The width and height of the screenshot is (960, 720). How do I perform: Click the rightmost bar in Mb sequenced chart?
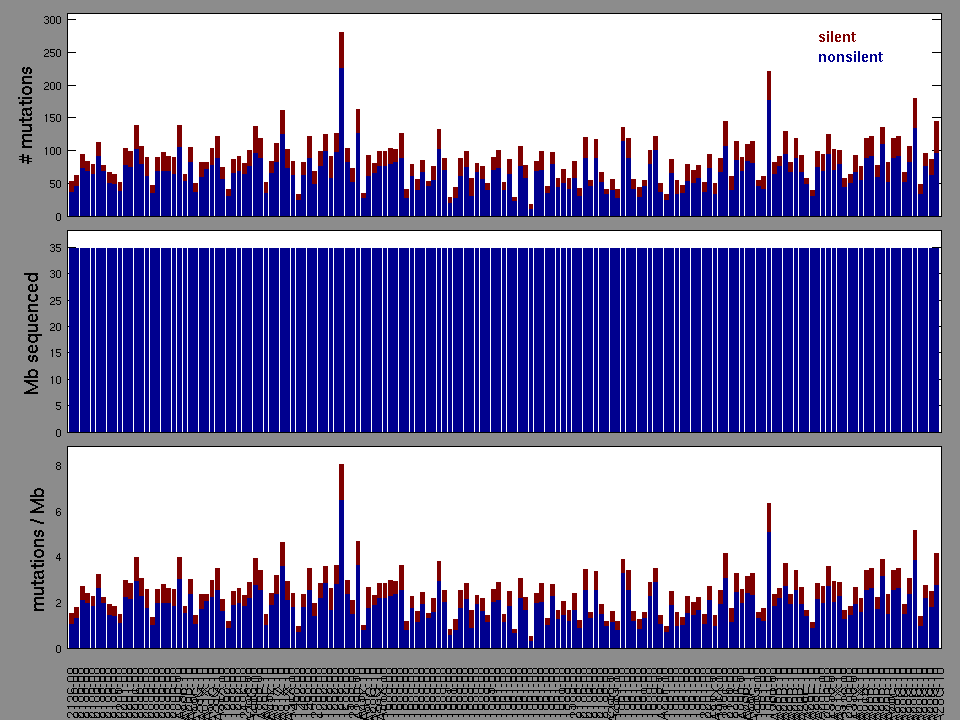pos(936,340)
